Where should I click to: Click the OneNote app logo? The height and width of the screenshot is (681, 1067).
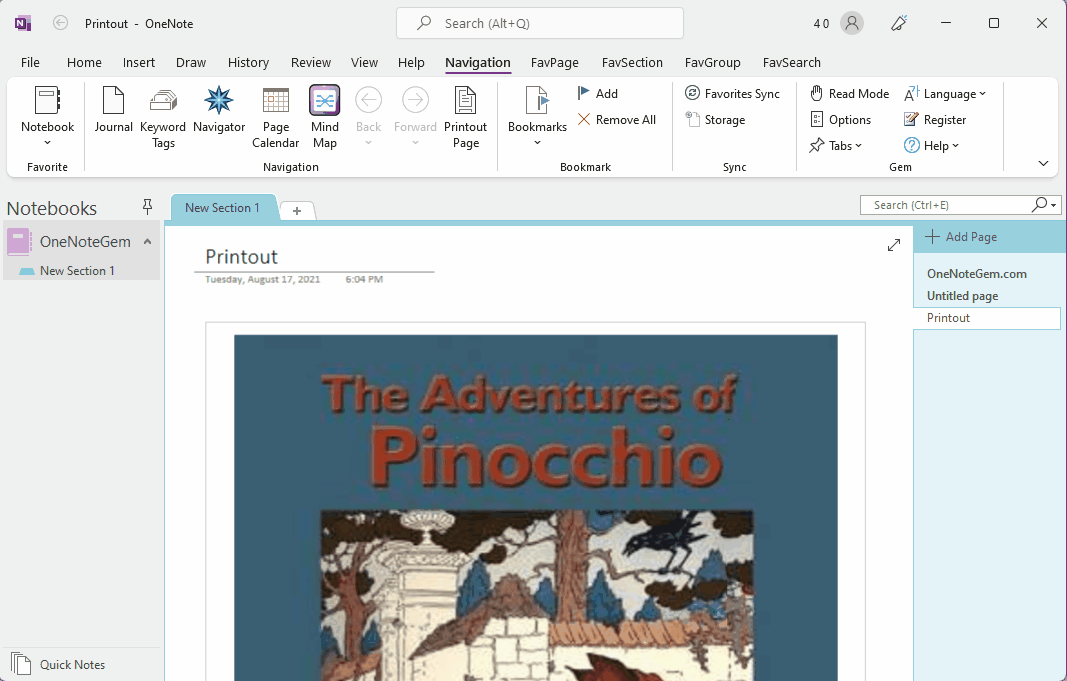(x=22, y=23)
